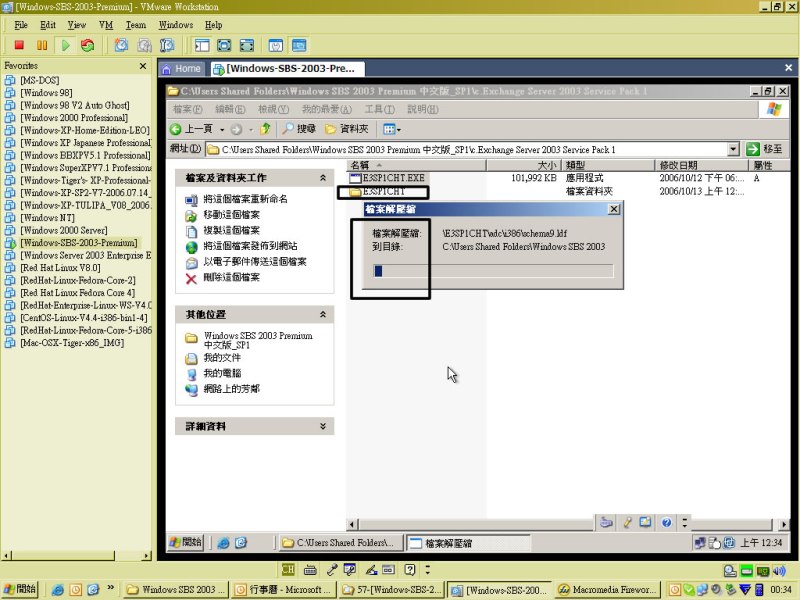This screenshot has height=600, width=800.
Task: Select [MS-DOS] in Favorites
Action: tap(40, 80)
